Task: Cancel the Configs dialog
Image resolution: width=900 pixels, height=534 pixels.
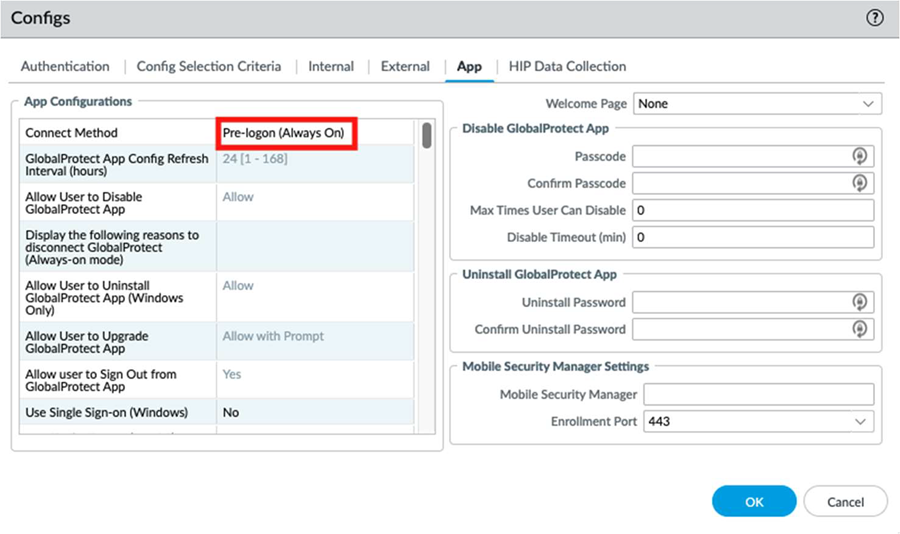Action: click(845, 501)
